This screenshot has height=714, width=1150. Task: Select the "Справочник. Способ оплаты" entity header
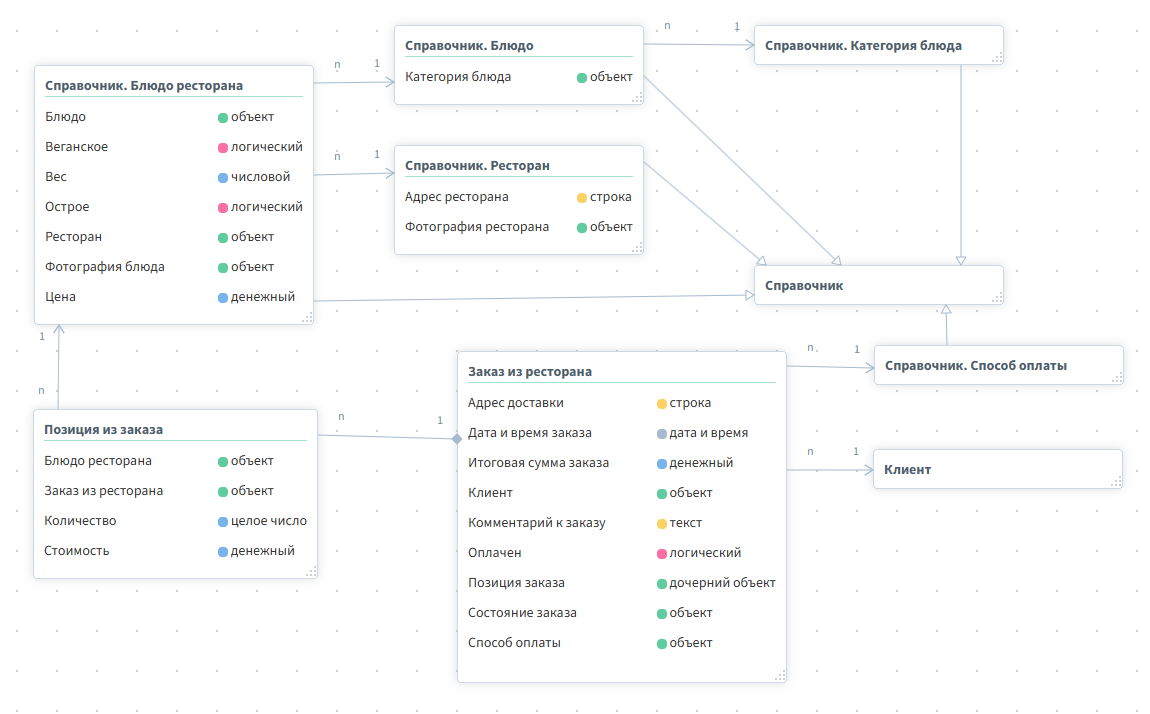pos(975,366)
